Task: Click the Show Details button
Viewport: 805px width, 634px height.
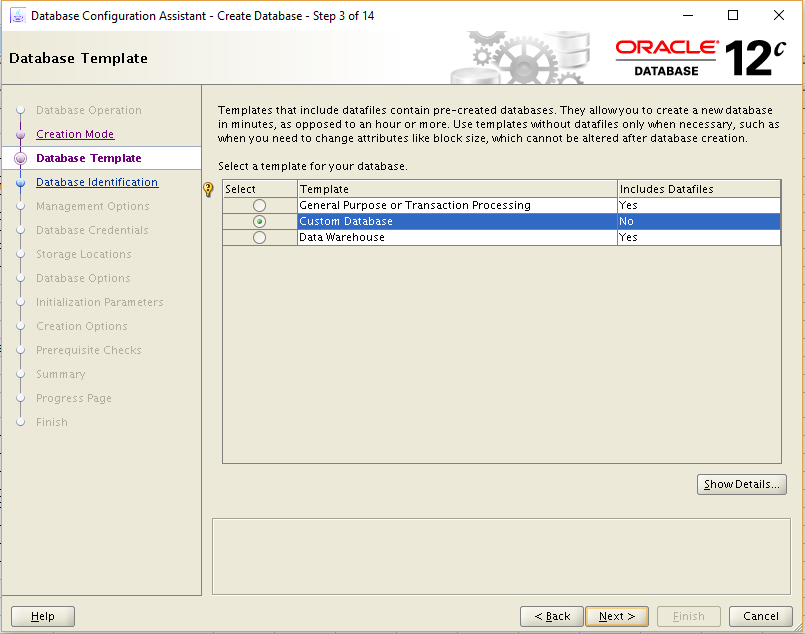Action: pyautogui.click(x=741, y=484)
